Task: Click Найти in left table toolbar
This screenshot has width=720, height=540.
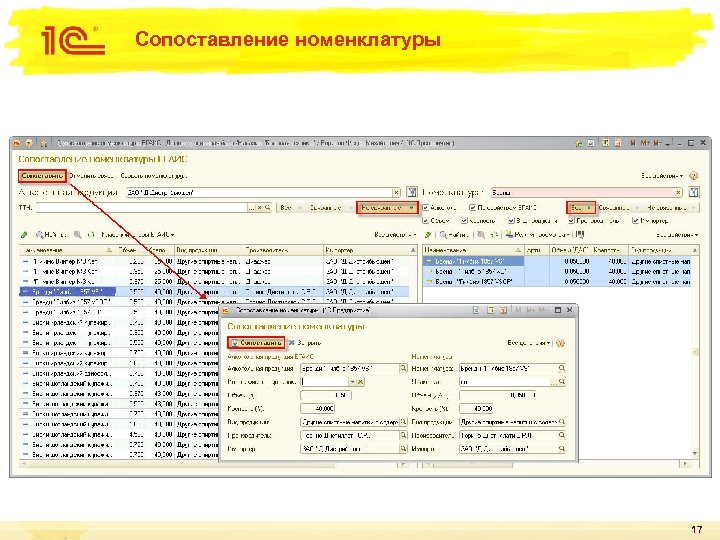Action: click(x=51, y=235)
